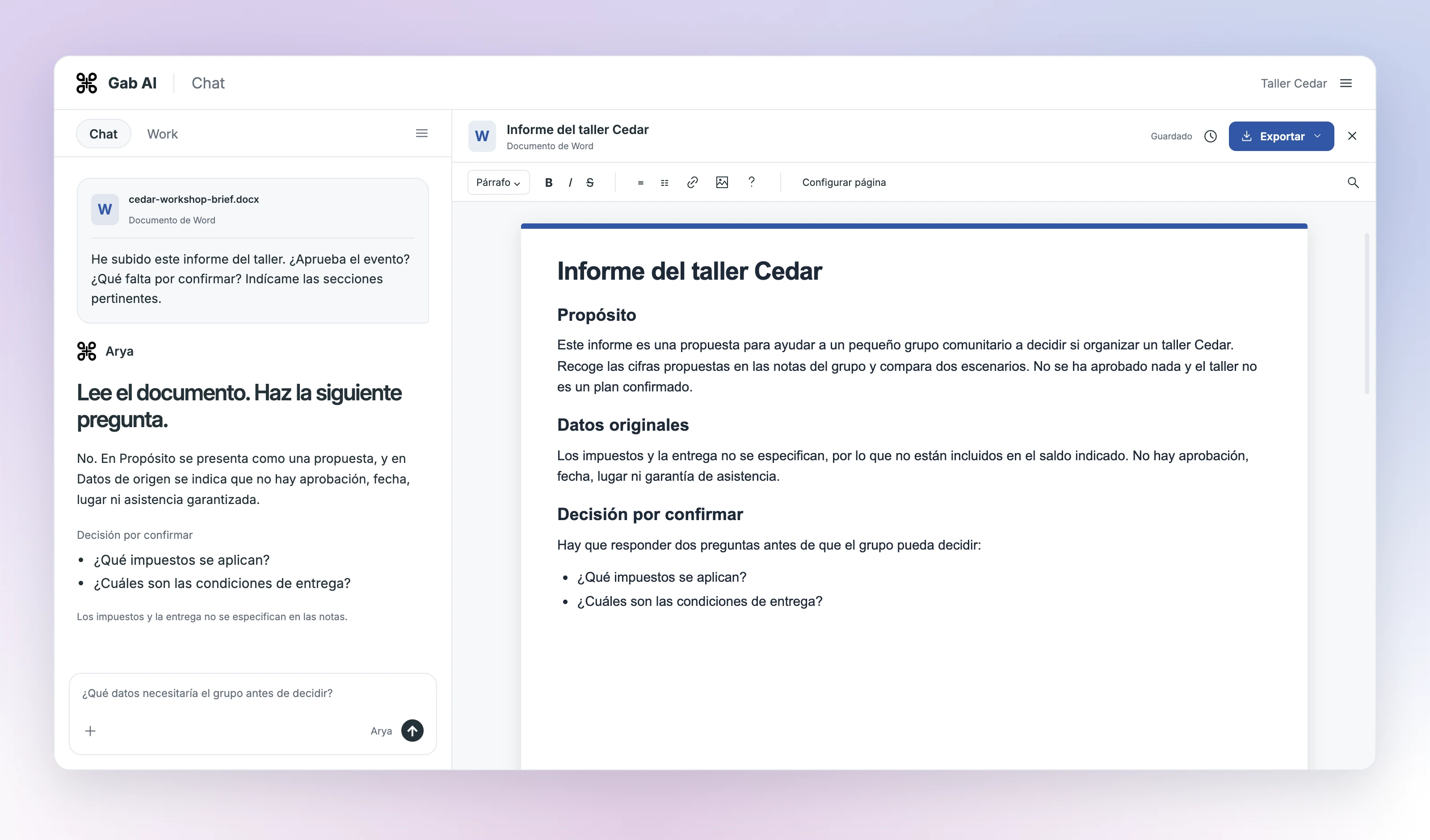1430x840 pixels.
Task: Search within the document
Action: point(1354,182)
